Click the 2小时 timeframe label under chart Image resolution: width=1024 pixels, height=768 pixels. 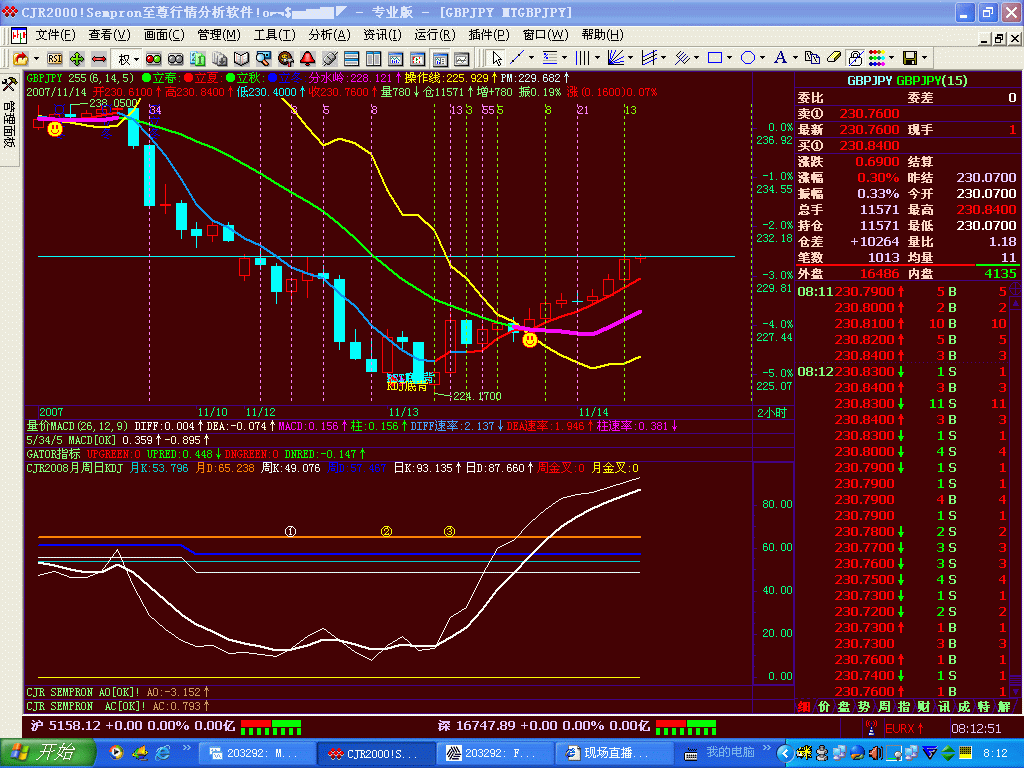(x=771, y=412)
